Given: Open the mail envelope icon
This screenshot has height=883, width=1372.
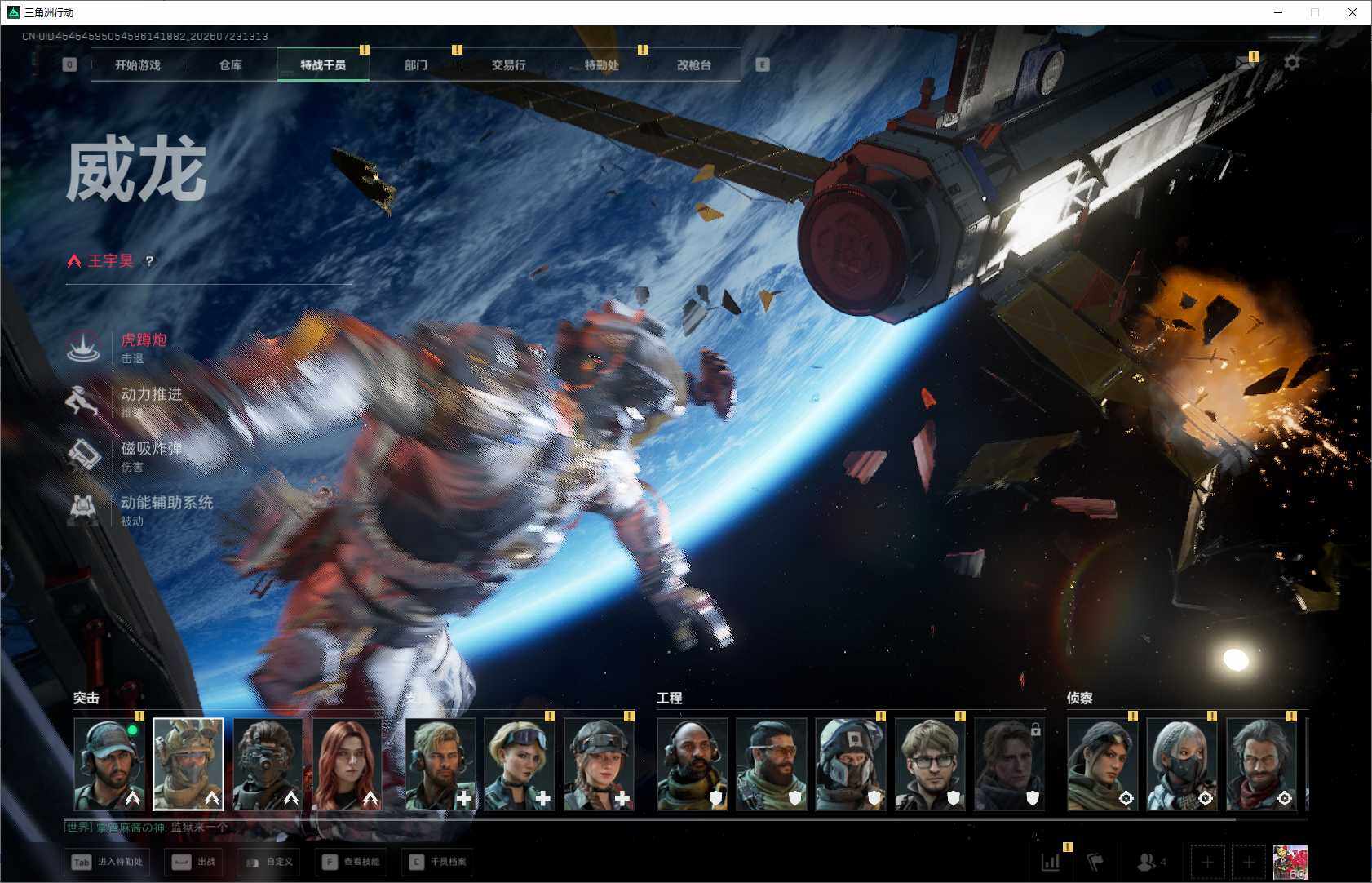Looking at the screenshot, I should pos(1244,62).
